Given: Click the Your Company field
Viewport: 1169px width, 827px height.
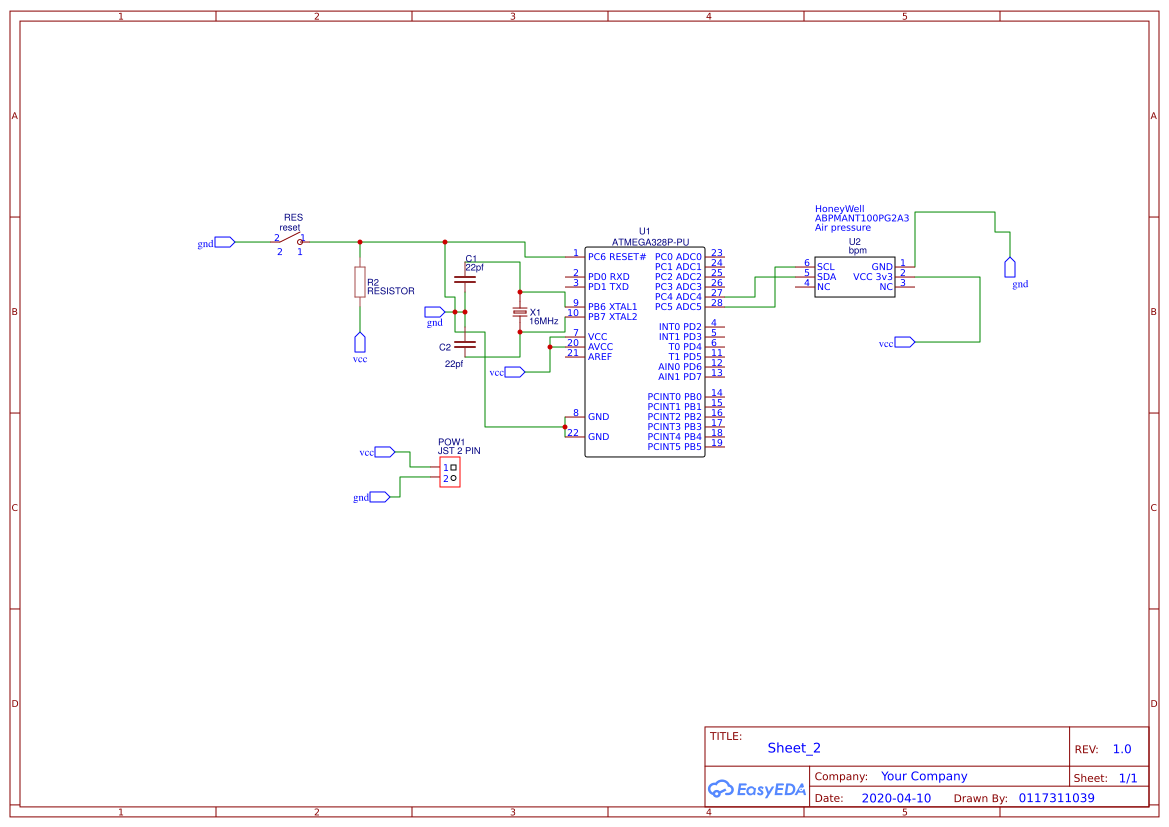Looking at the screenshot, I should click(922, 775).
